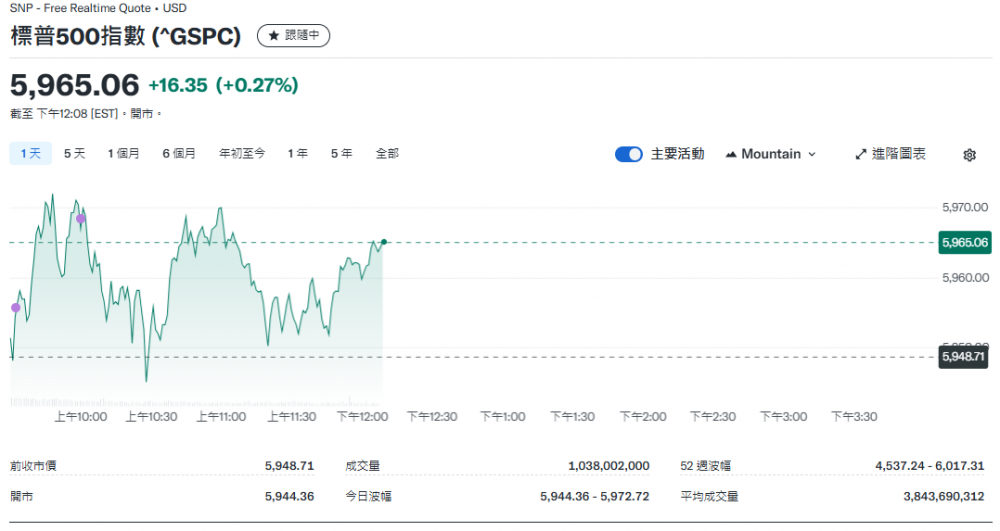Click the green current price dot on chart
Screen dimensions: 1000x531
click(x=384, y=242)
